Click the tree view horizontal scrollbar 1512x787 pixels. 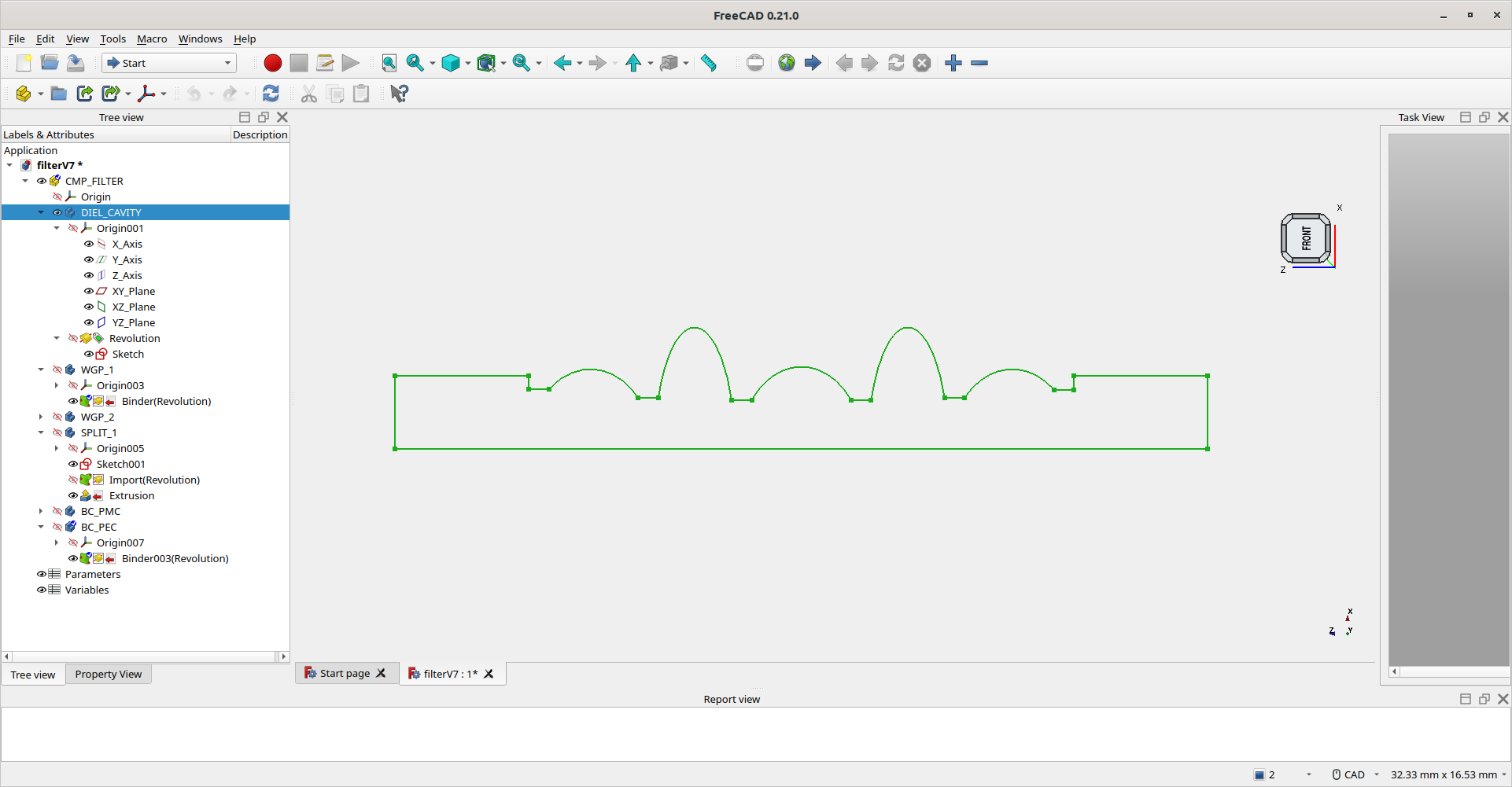tap(146, 656)
